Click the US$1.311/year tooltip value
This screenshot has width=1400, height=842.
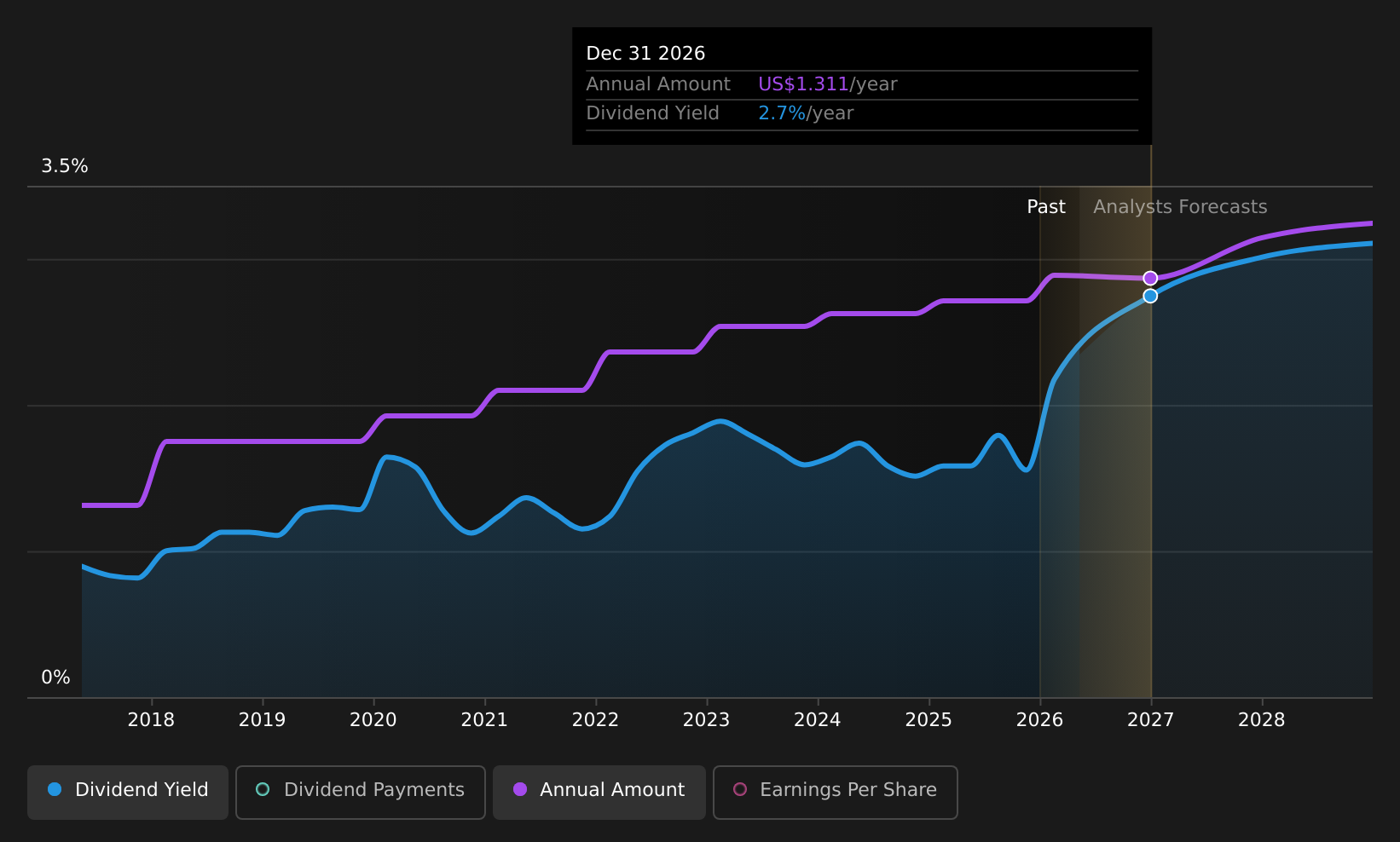pos(828,84)
